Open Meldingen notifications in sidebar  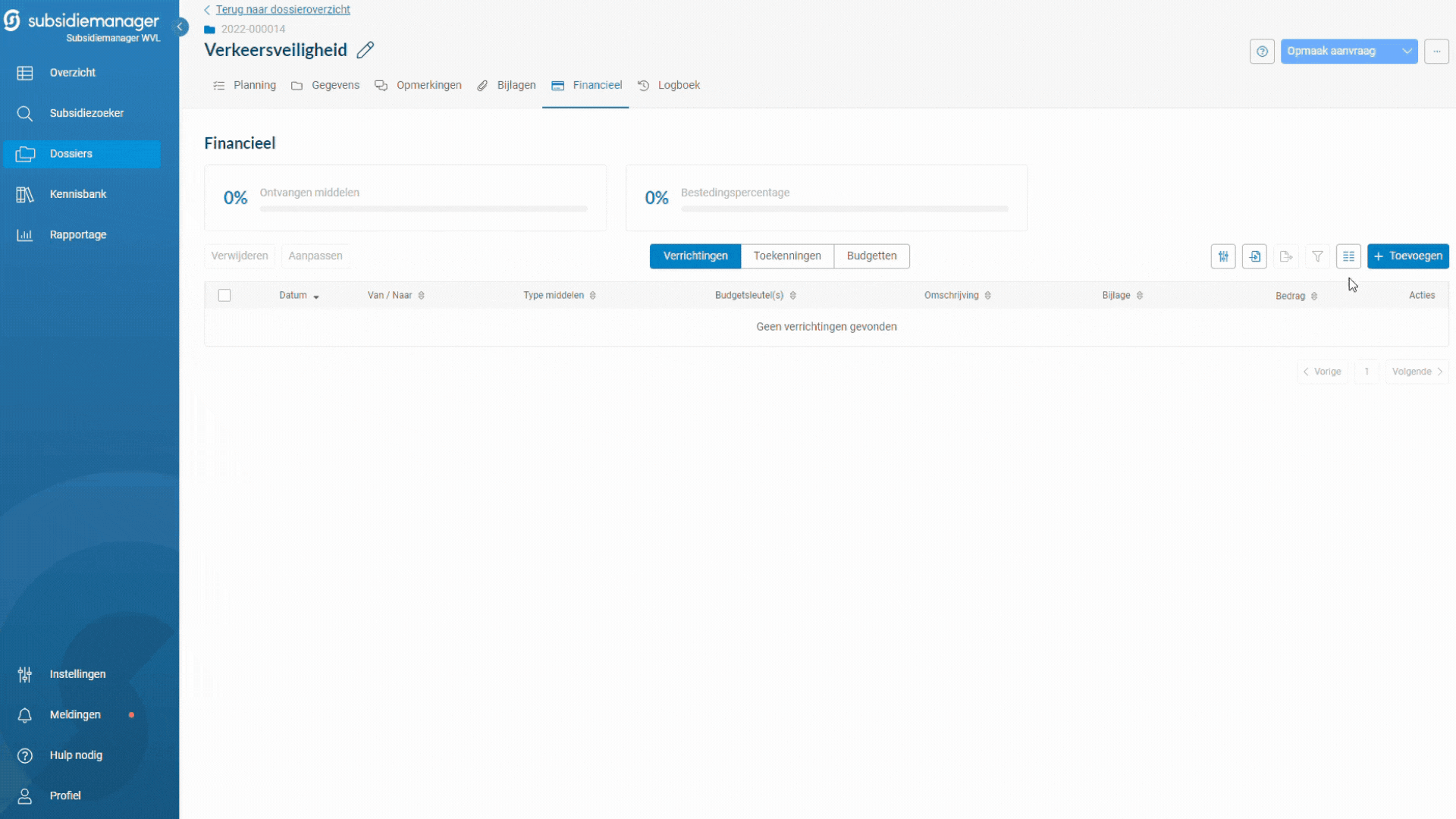click(x=75, y=714)
